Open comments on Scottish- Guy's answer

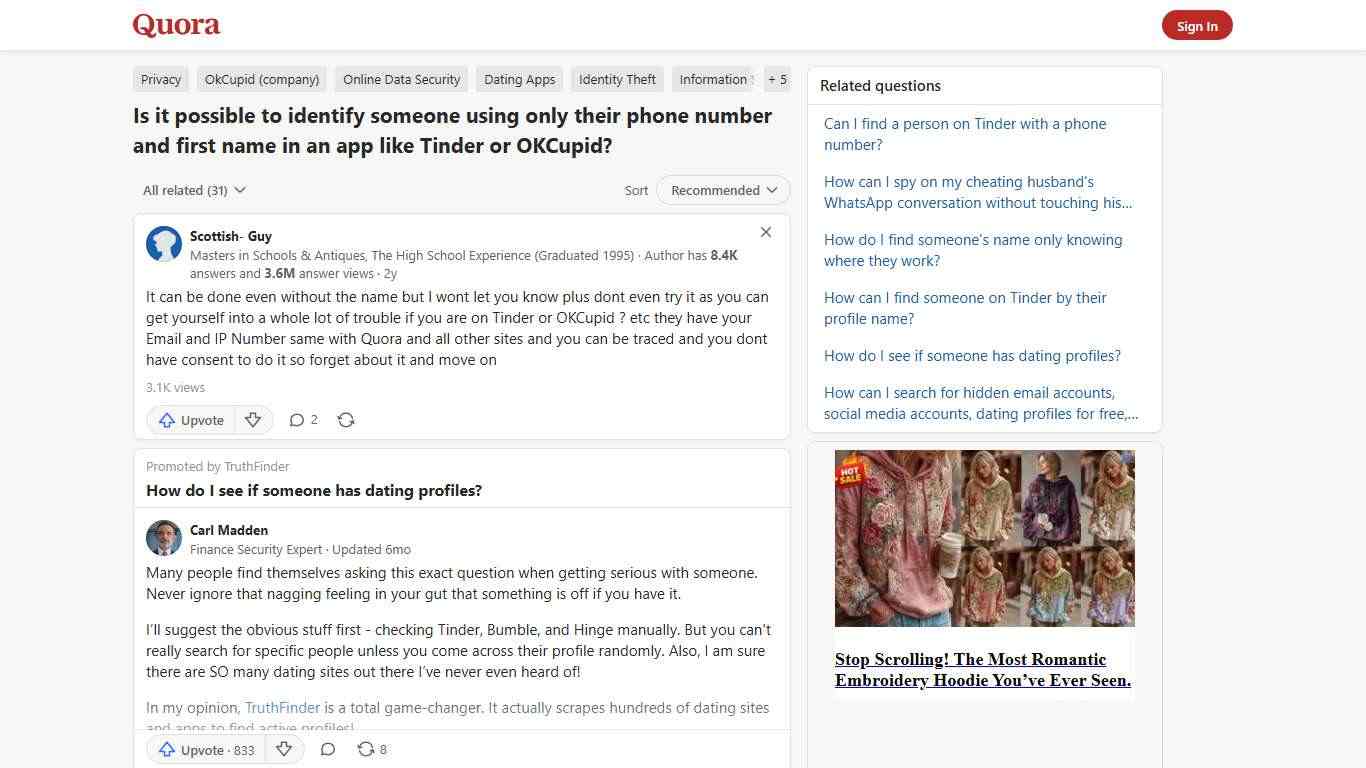pos(297,420)
